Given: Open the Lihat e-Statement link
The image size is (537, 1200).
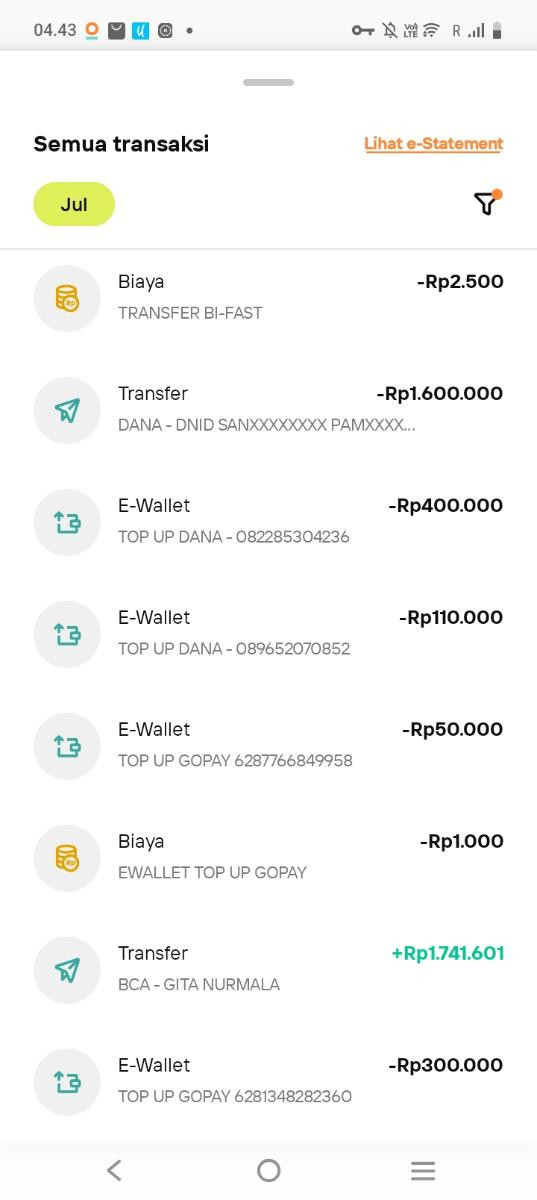Looking at the screenshot, I should tap(433, 144).
